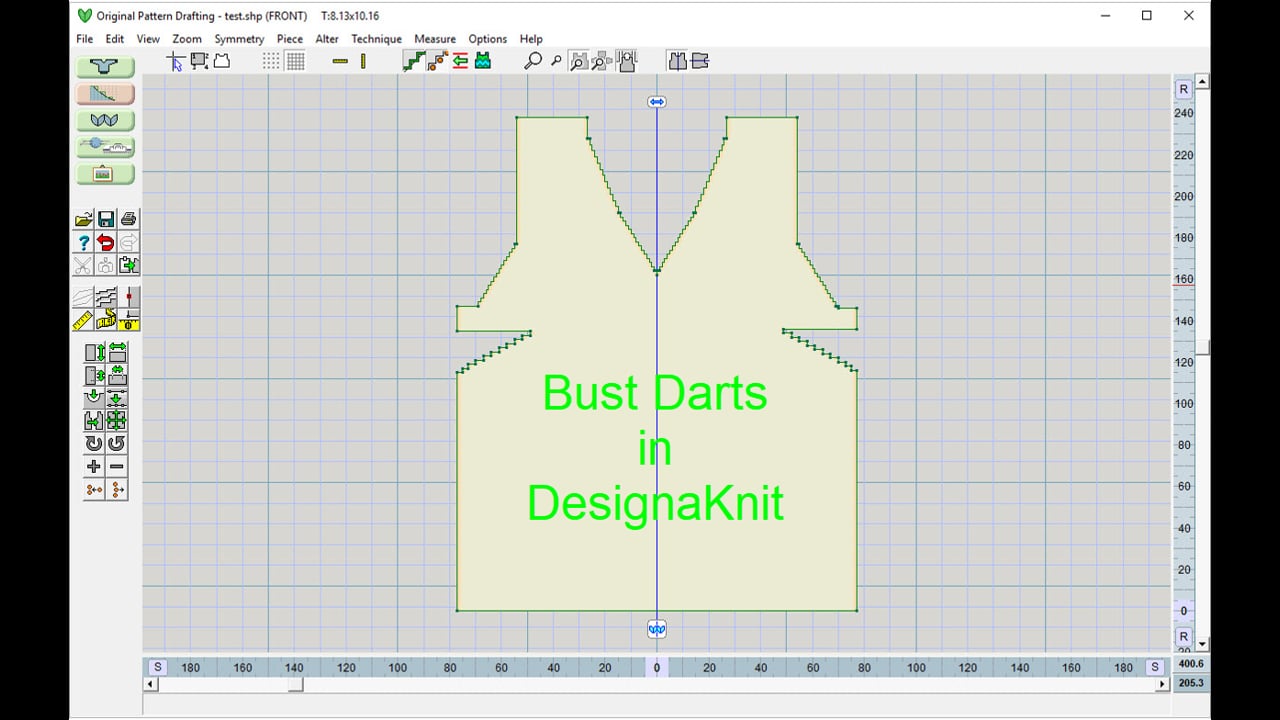The height and width of the screenshot is (720, 1280).
Task: Select the pointer crosshair tool
Action: click(175, 61)
